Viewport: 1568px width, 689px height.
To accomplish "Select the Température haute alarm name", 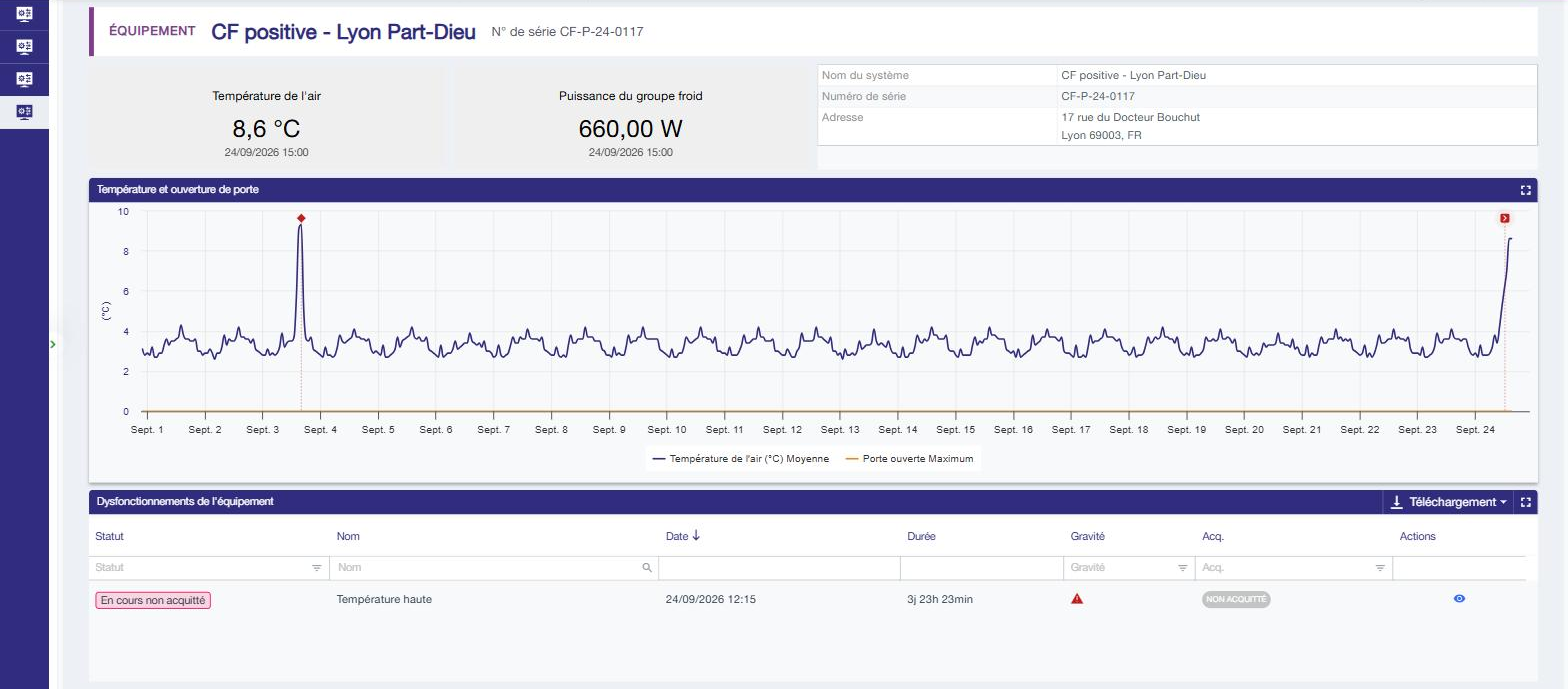I will click(x=384, y=599).
